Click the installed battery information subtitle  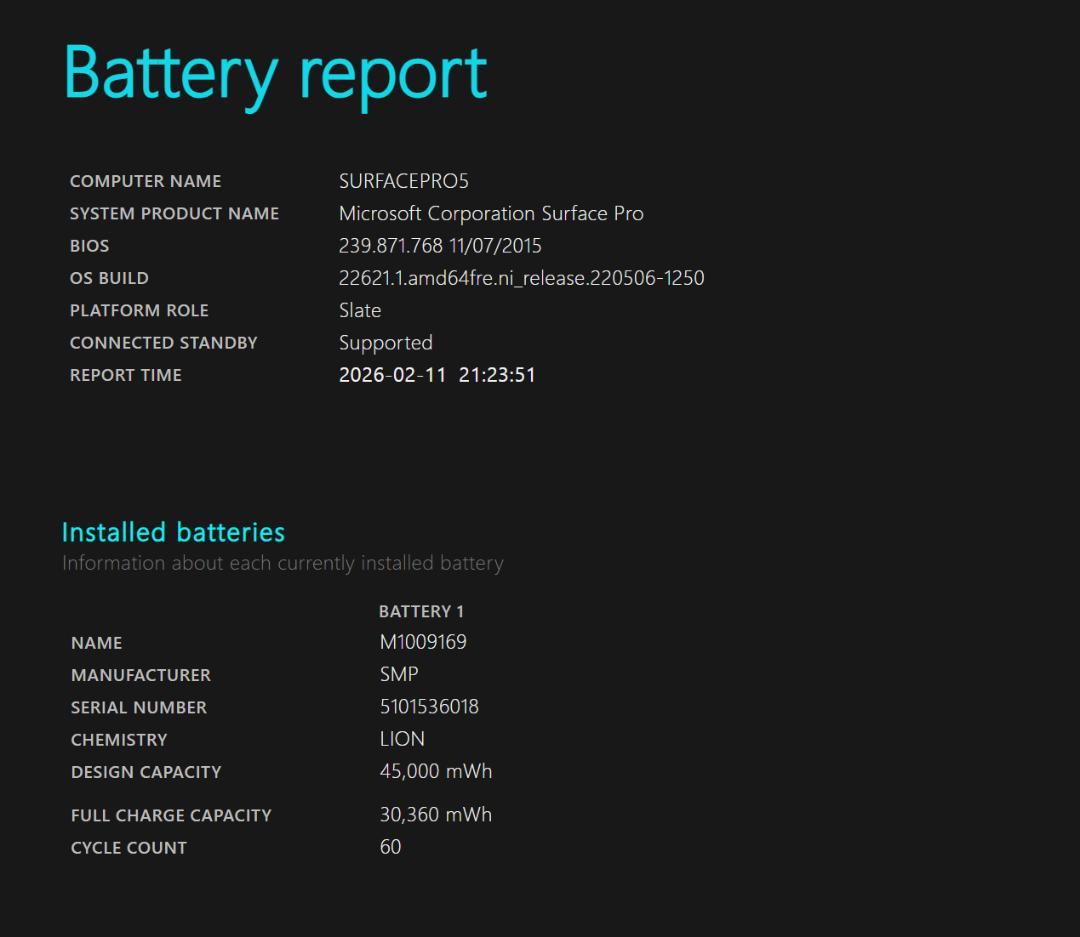click(282, 563)
